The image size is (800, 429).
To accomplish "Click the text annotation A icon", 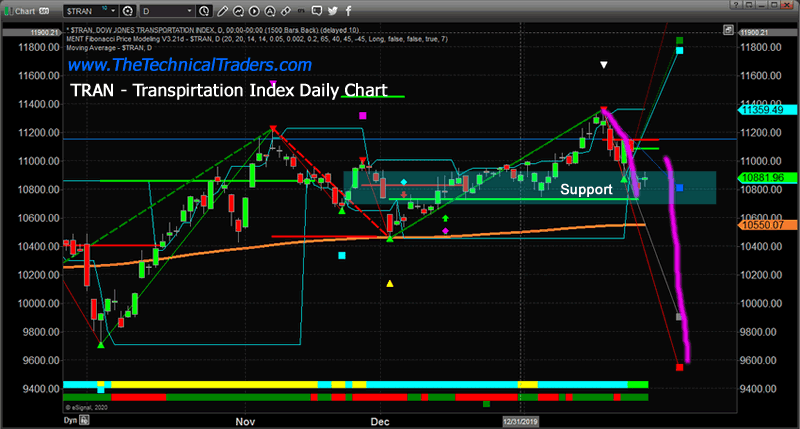I will point(270,10).
